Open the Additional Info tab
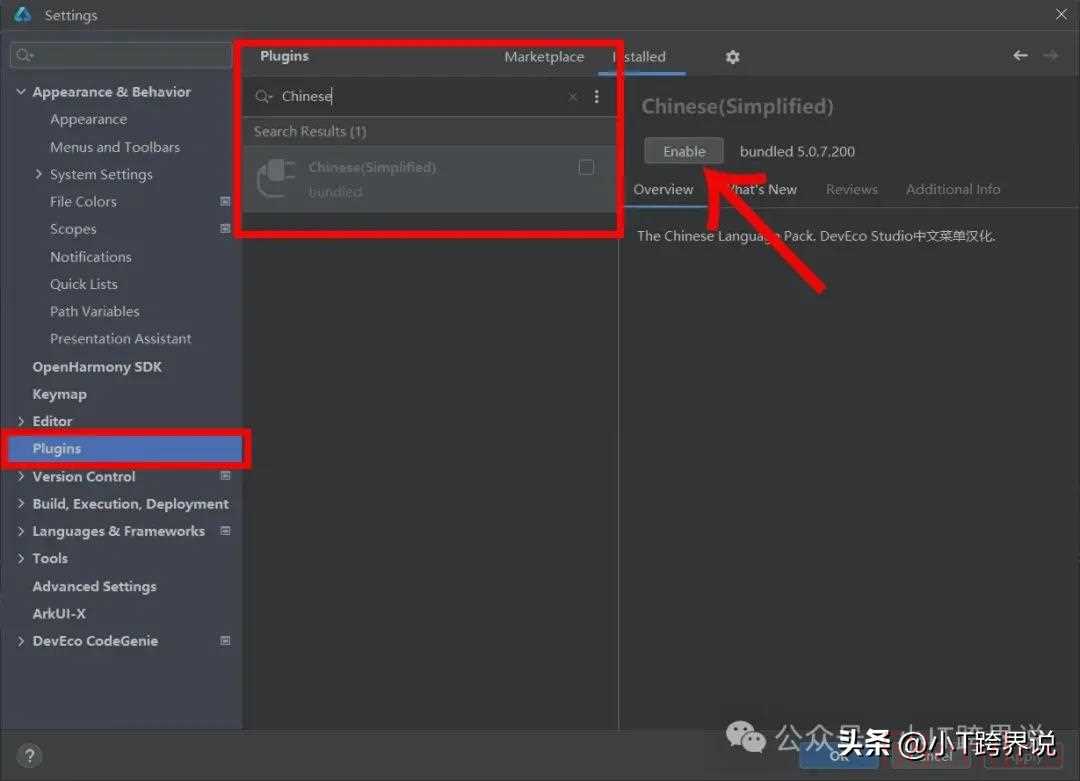This screenshot has height=781, width=1080. click(x=953, y=189)
